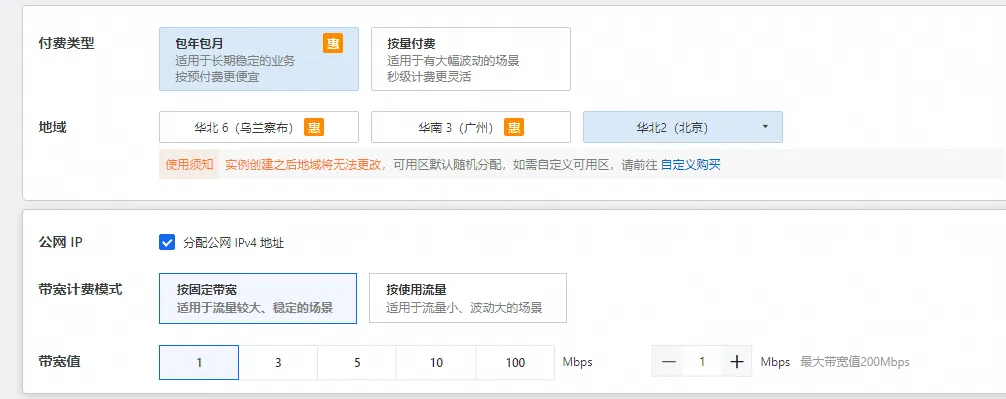The height and width of the screenshot is (399, 1006).
Task: Click the 使用须知 label
Action: [189, 165]
